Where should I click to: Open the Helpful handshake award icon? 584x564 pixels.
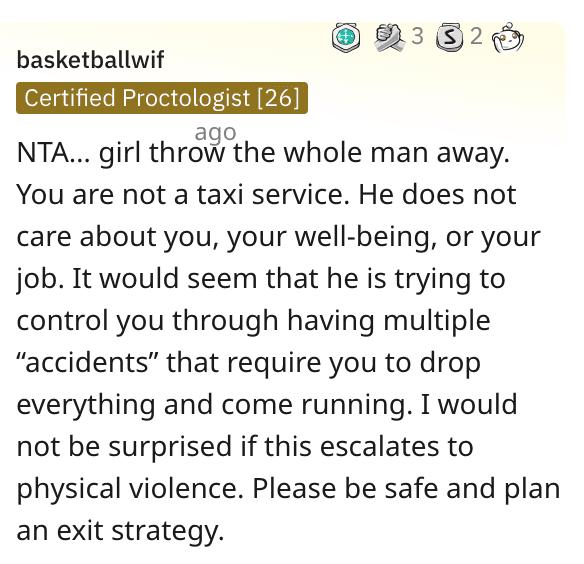tap(390, 37)
